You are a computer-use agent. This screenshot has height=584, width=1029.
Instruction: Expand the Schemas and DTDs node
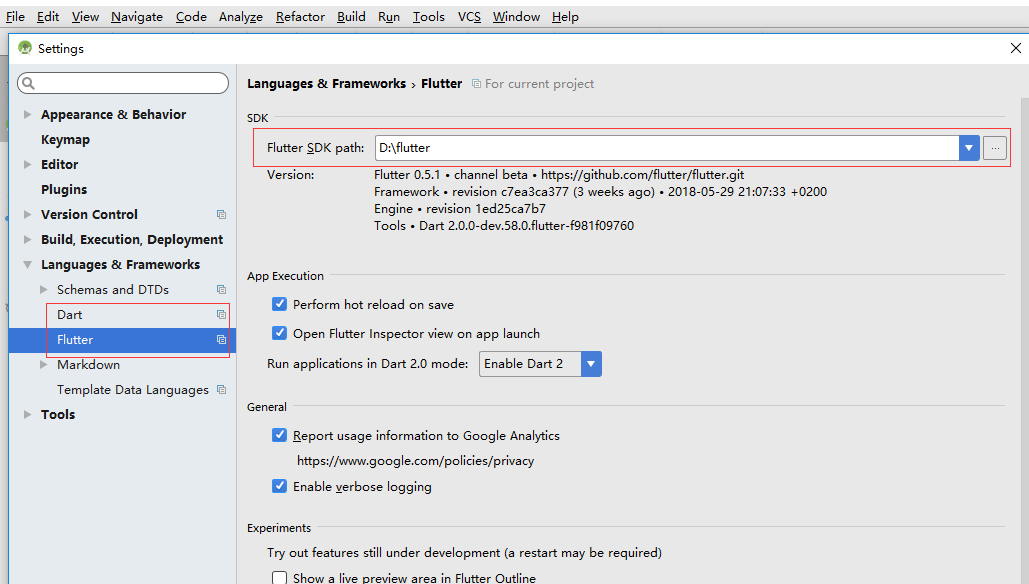point(43,289)
